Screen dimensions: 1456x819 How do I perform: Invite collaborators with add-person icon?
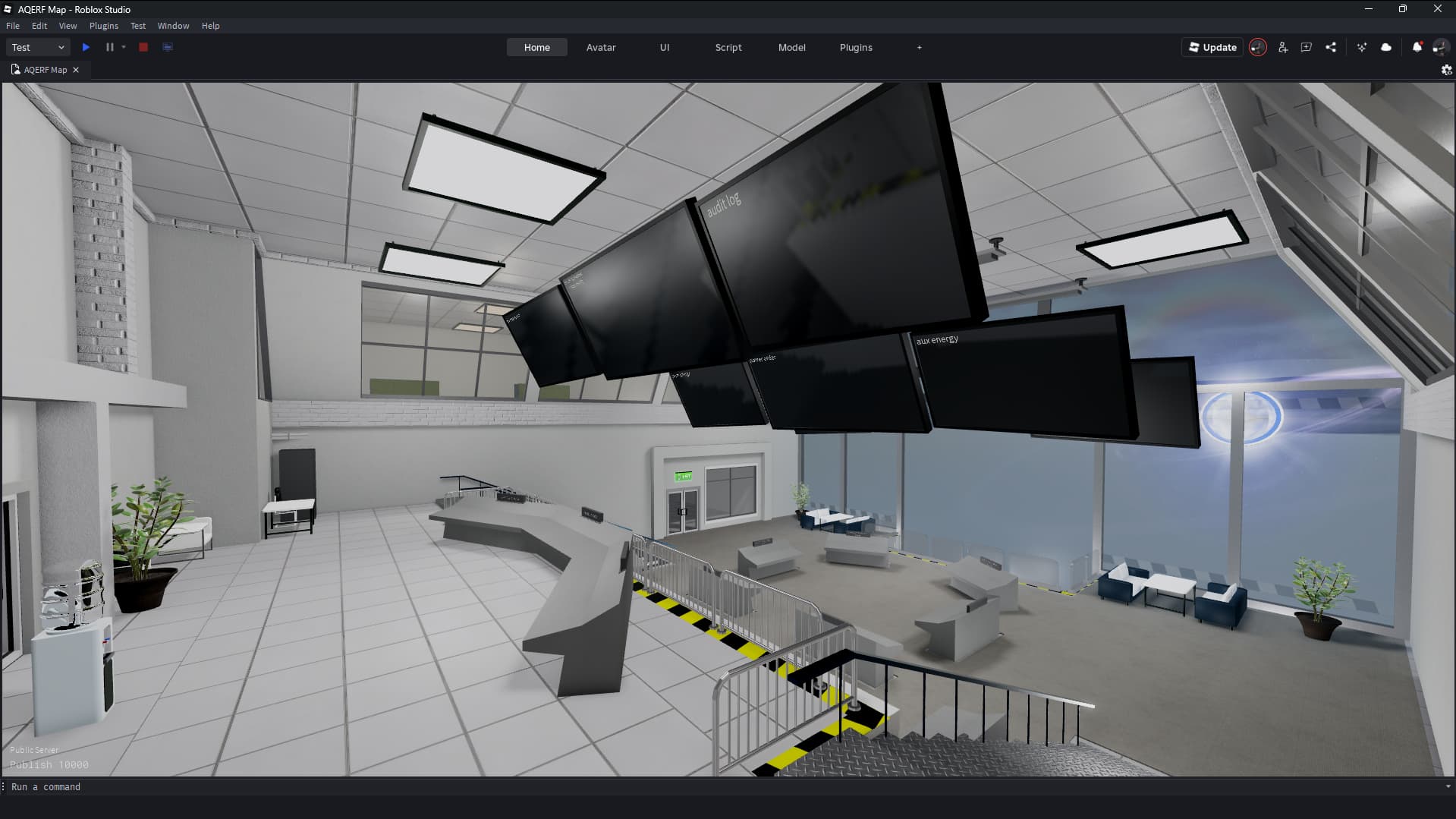pyautogui.click(x=1283, y=47)
